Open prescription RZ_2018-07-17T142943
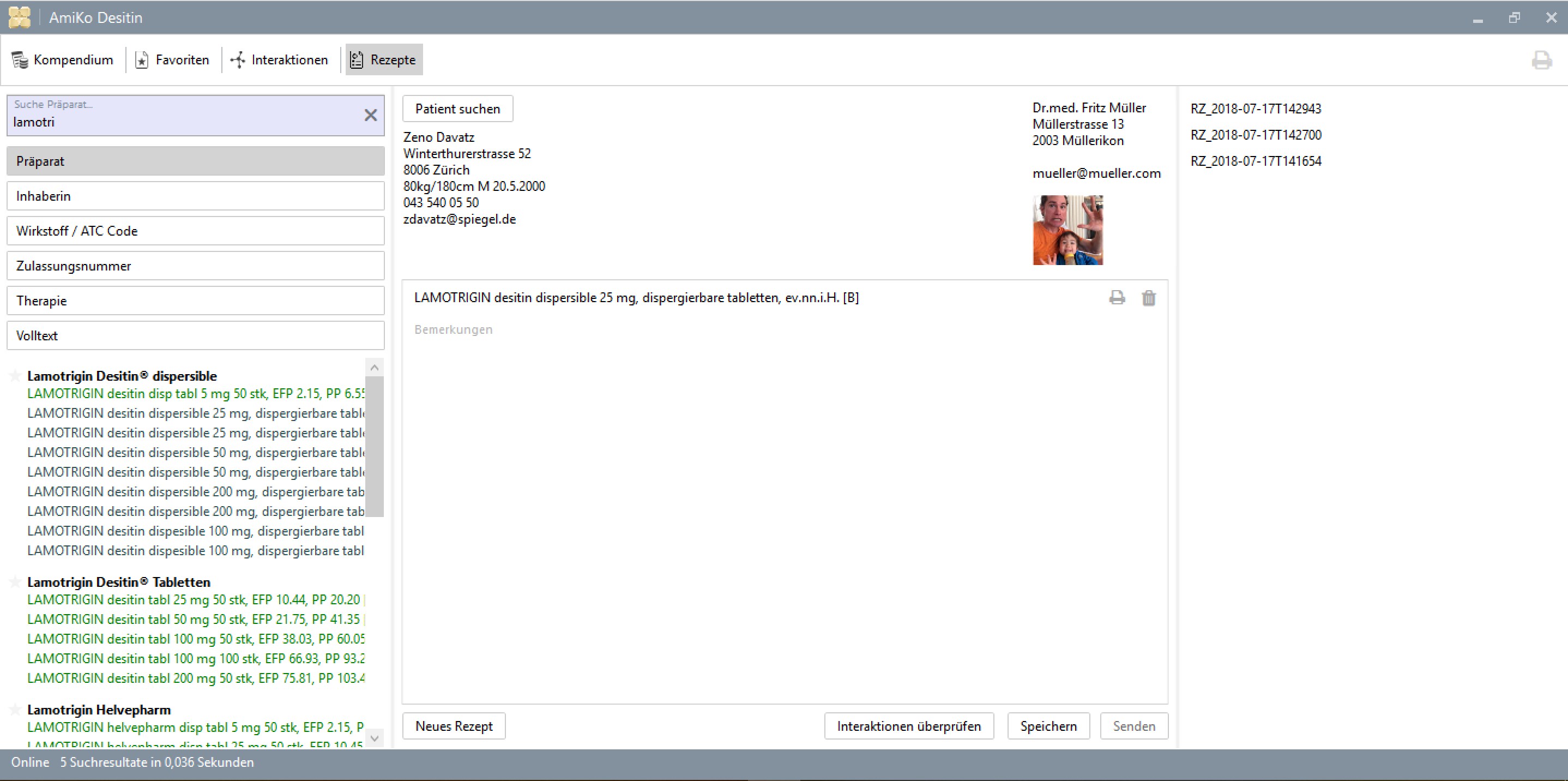The height and width of the screenshot is (781, 1568). 1256,109
